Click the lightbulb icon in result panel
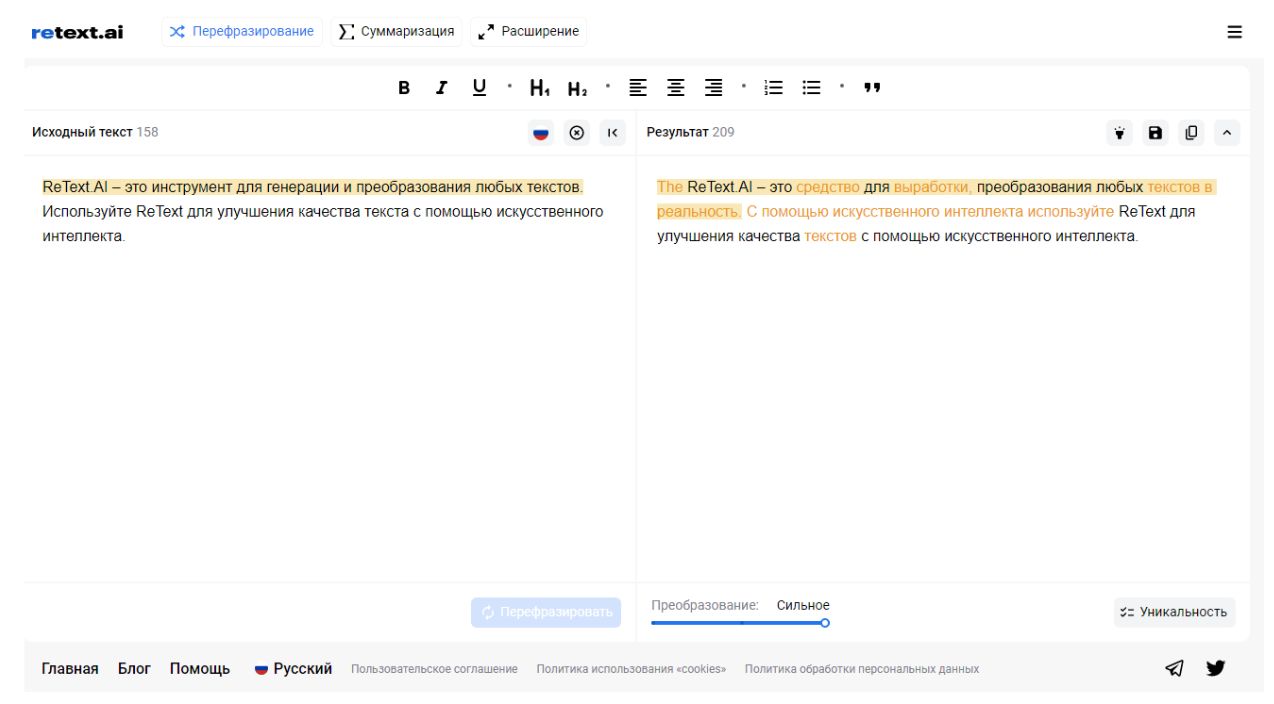The width and height of the screenshot is (1274, 704). click(1119, 133)
